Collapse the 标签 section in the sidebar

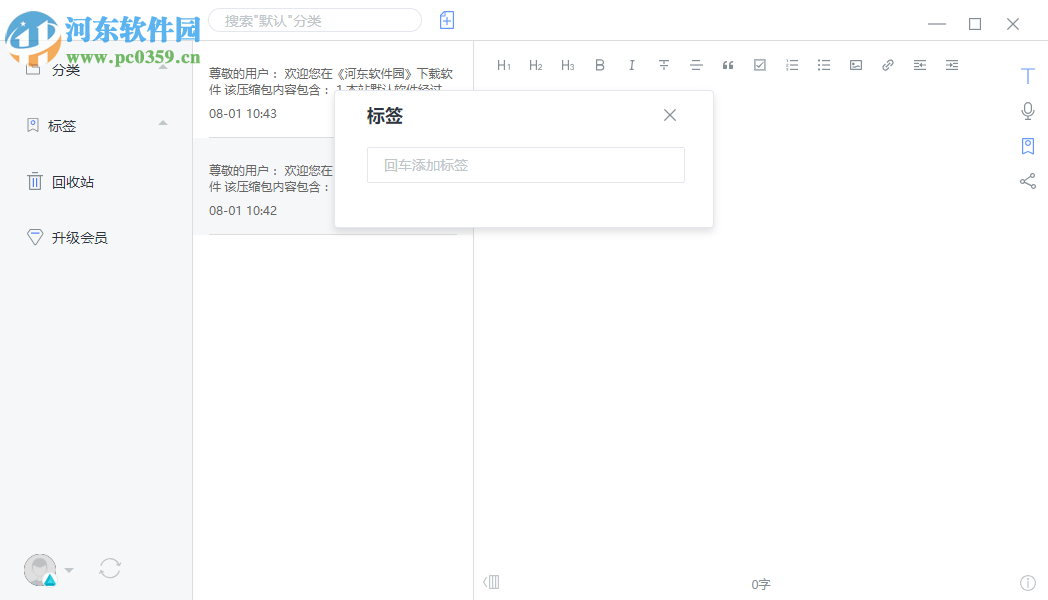(162, 125)
